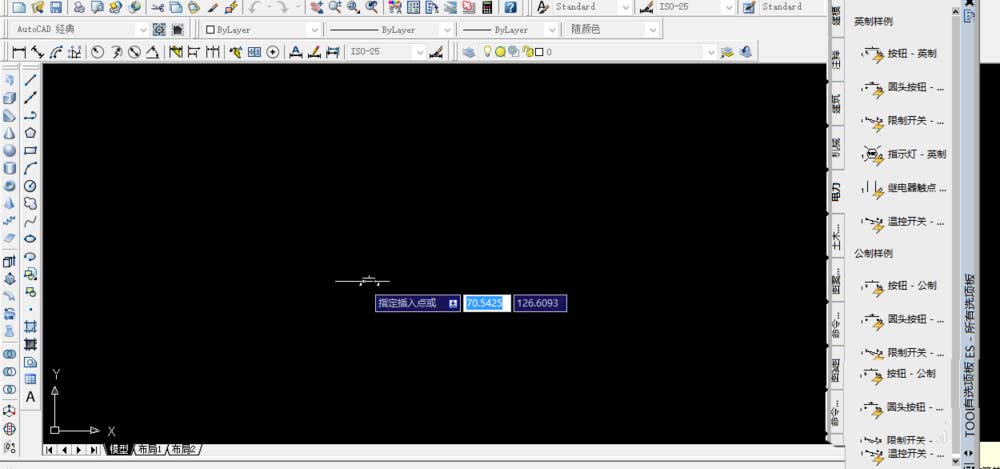
Task: Click the ByLayer color swatch box
Action: click(210, 29)
